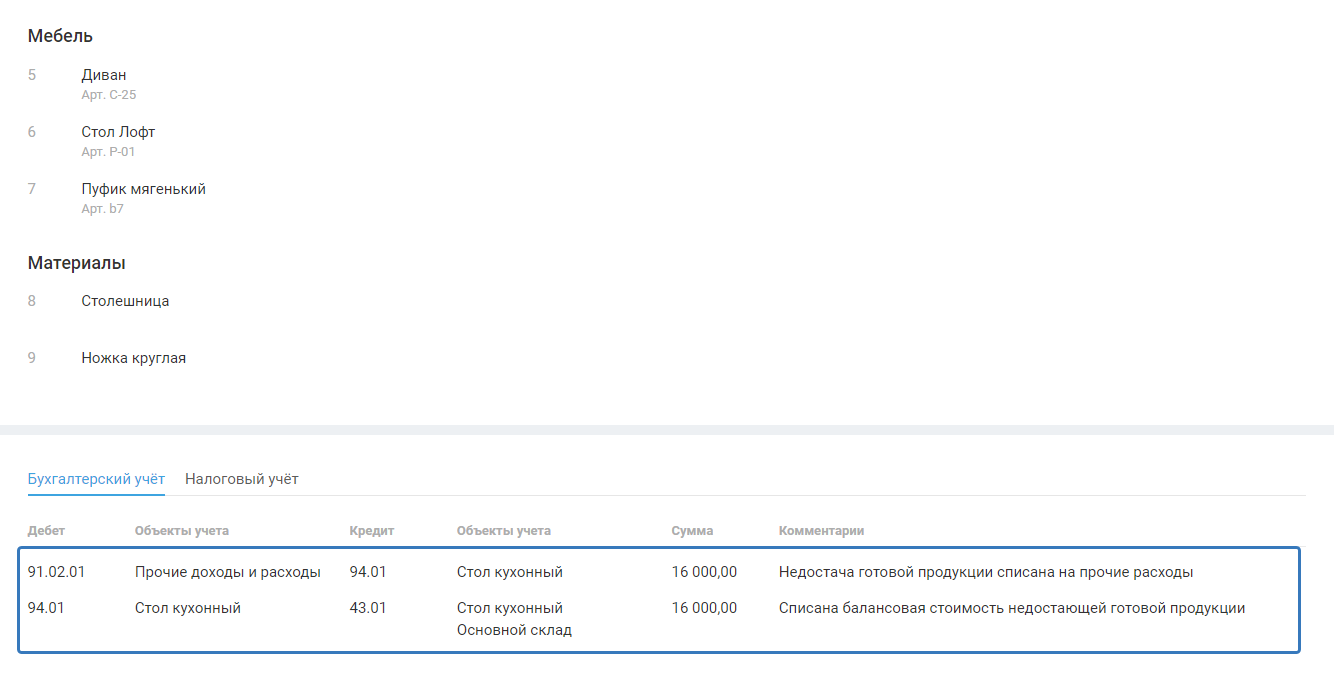This screenshot has width=1334, height=675.
Task: Click row number 5
Action: tap(32, 75)
